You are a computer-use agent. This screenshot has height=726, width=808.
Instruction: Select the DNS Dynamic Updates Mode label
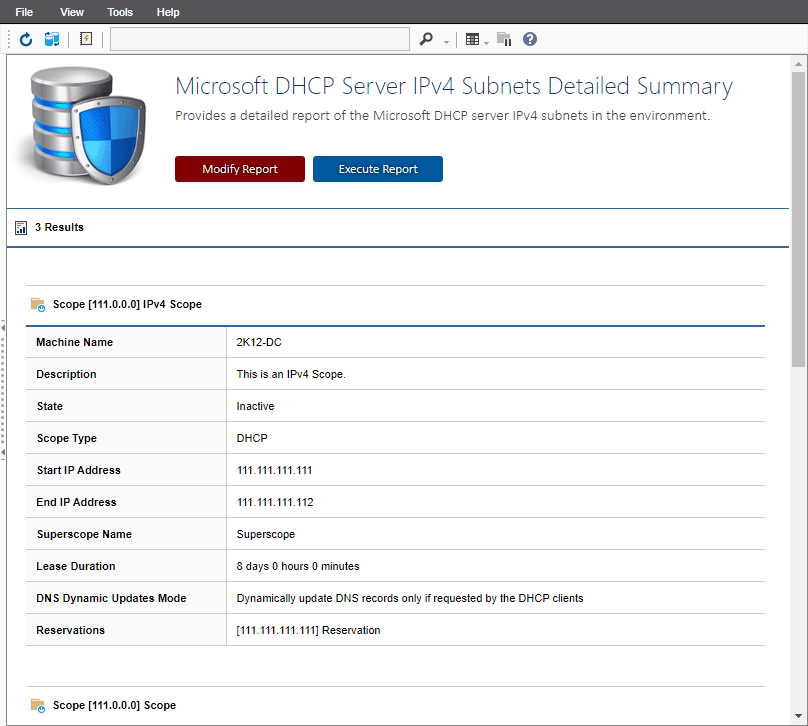tap(111, 598)
